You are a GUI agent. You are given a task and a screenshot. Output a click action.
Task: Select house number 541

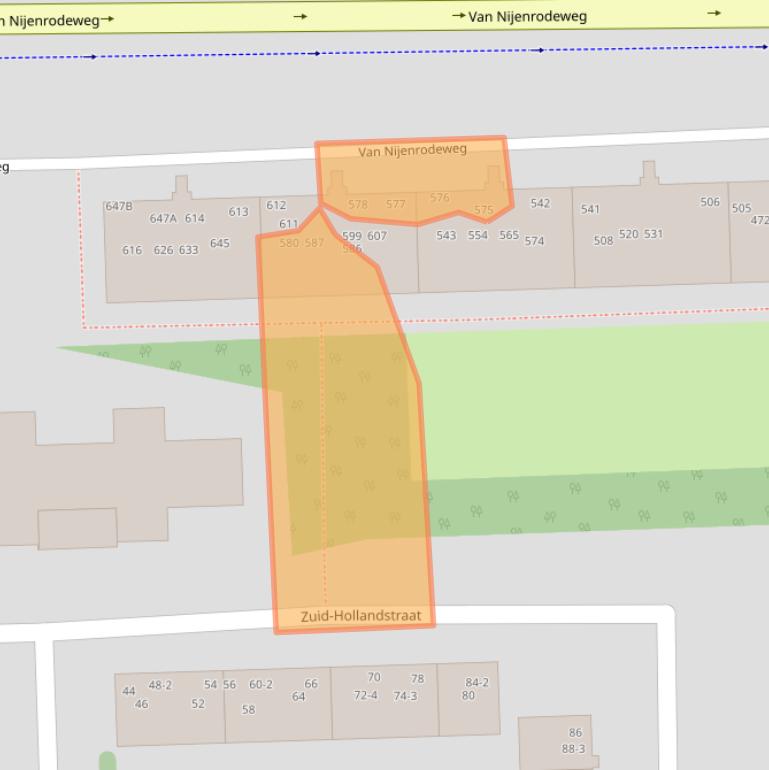pyautogui.click(x=590, y=209)
